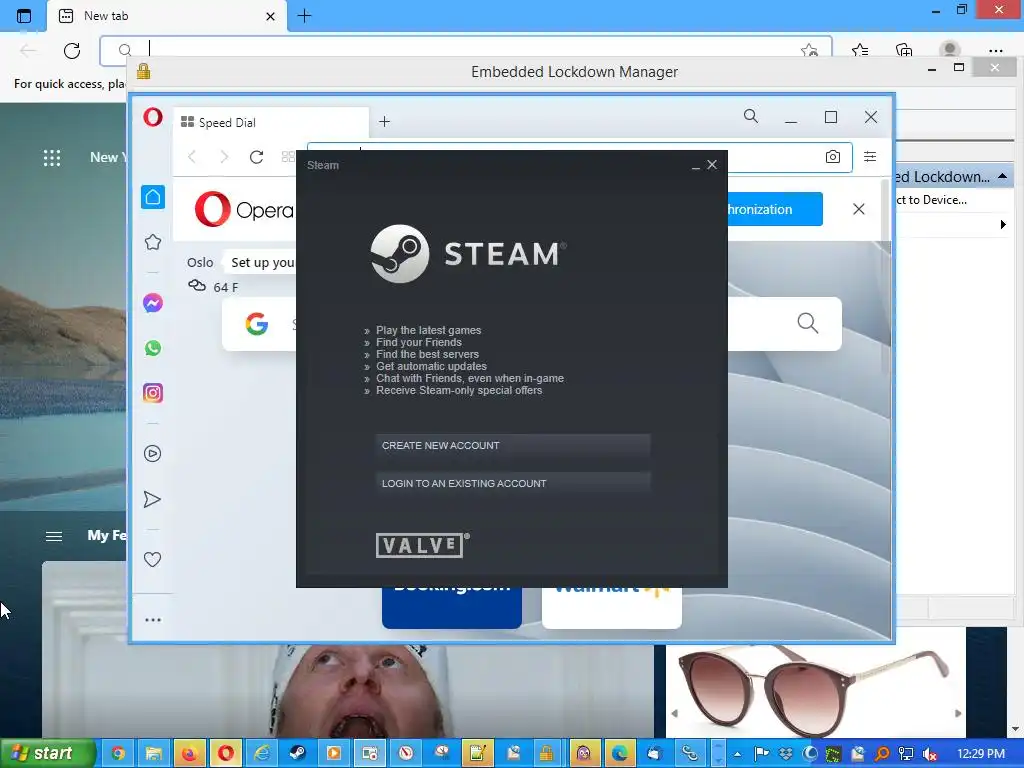1024x768 pixels.
Task: Open Booking.com speed dial tile
Action: pos(452,607)
